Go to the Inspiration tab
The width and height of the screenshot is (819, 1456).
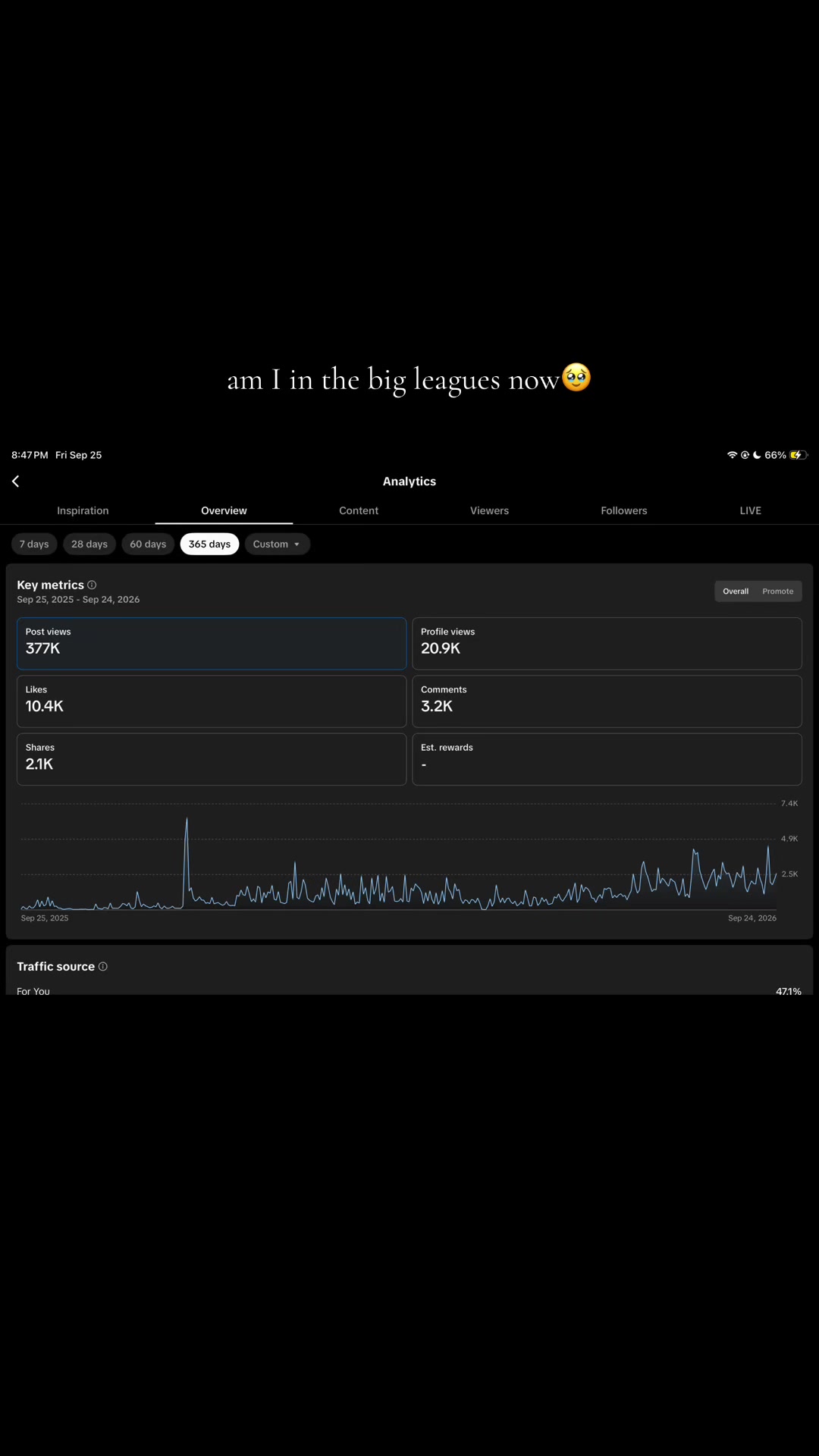tap(83, 510)
